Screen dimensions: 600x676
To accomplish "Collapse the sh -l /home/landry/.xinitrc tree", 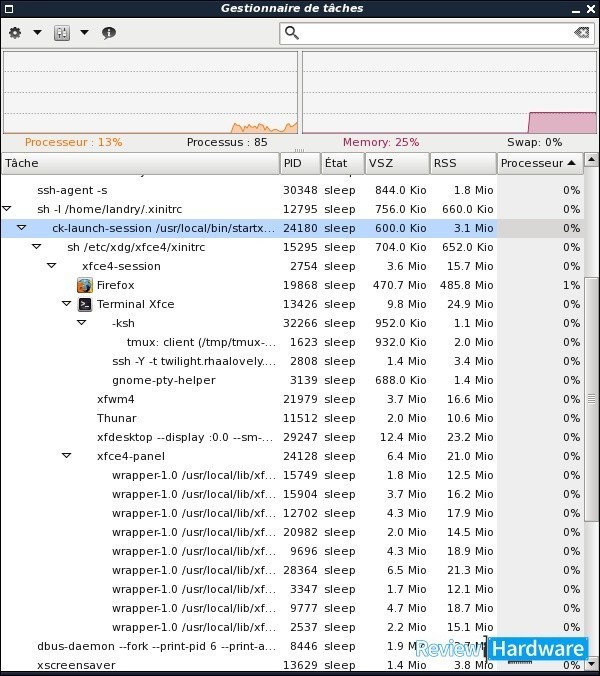I will (x=6, y=209).
